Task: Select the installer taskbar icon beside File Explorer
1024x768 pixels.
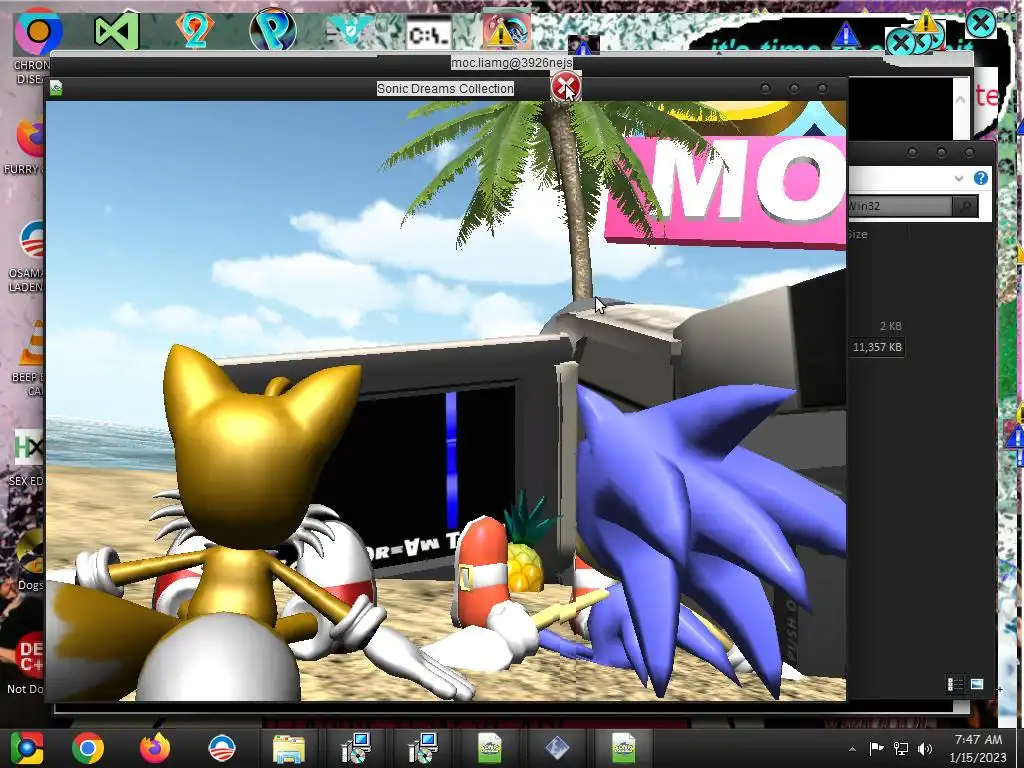Action: [356, 748]
